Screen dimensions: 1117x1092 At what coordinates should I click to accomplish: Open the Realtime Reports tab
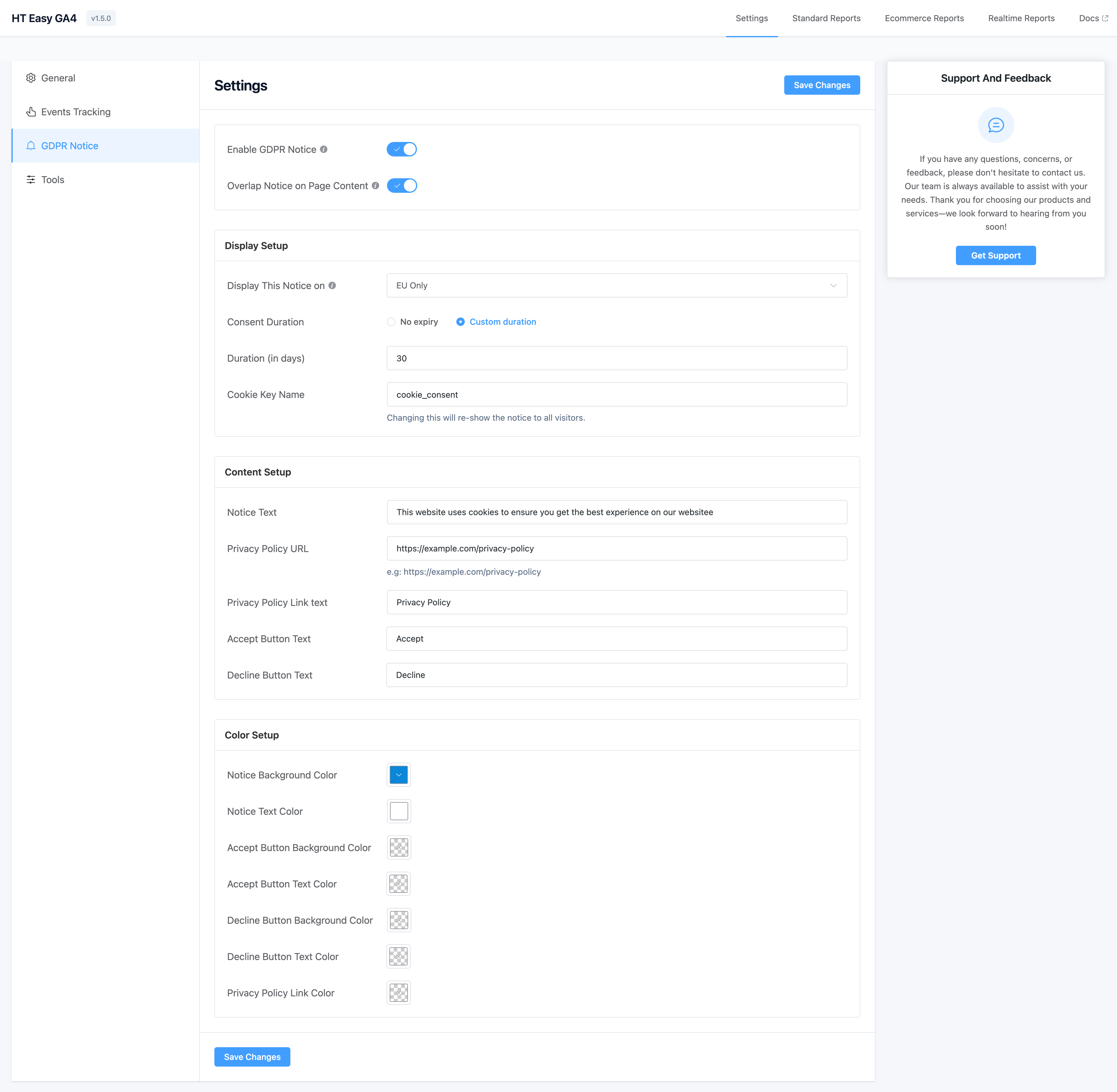1021,18
